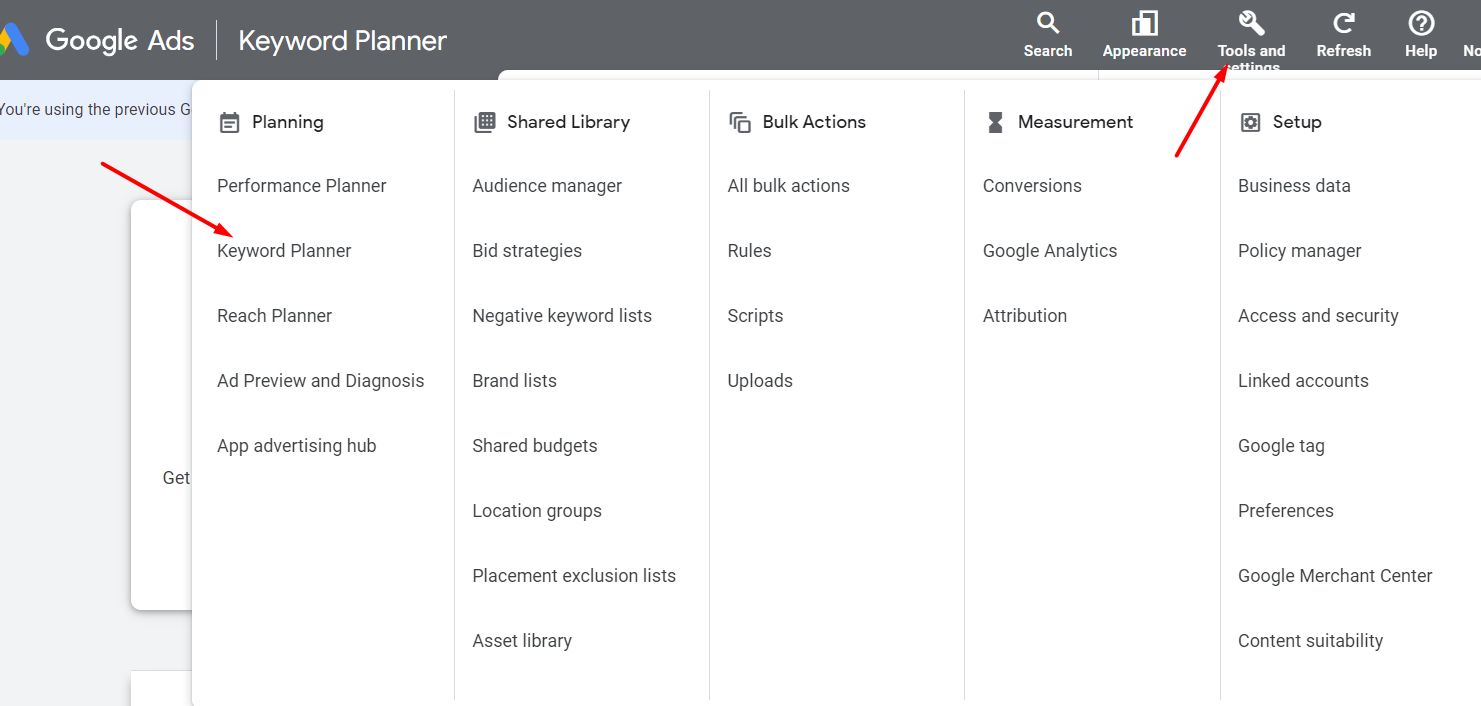Click the Refresh icon
This screenshot has width=1481, height=706.
[x=1344, y=23]
